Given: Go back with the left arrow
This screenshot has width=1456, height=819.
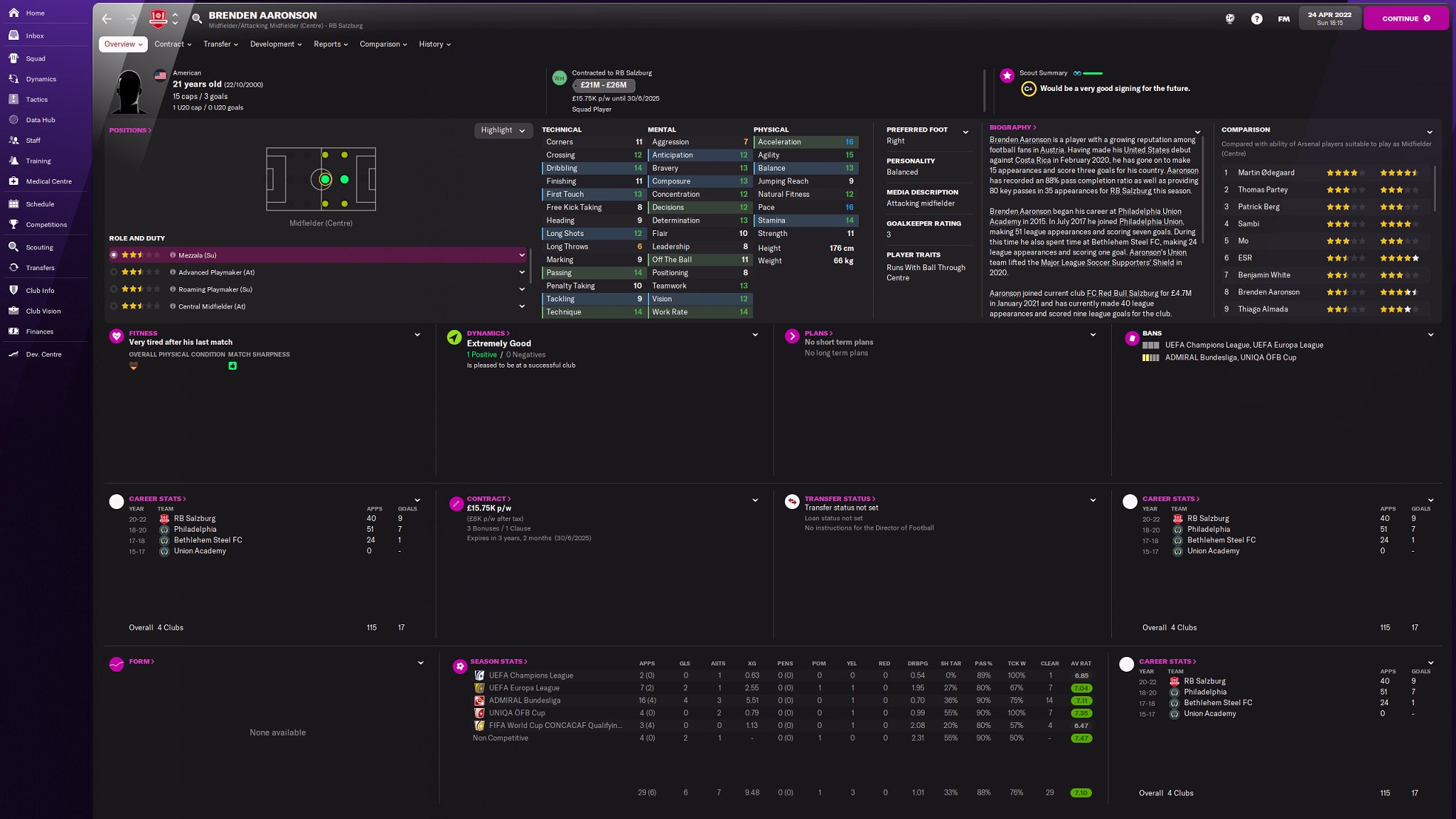Looking at the screenshot, I should pyautogui.click(x=107, y=19).
